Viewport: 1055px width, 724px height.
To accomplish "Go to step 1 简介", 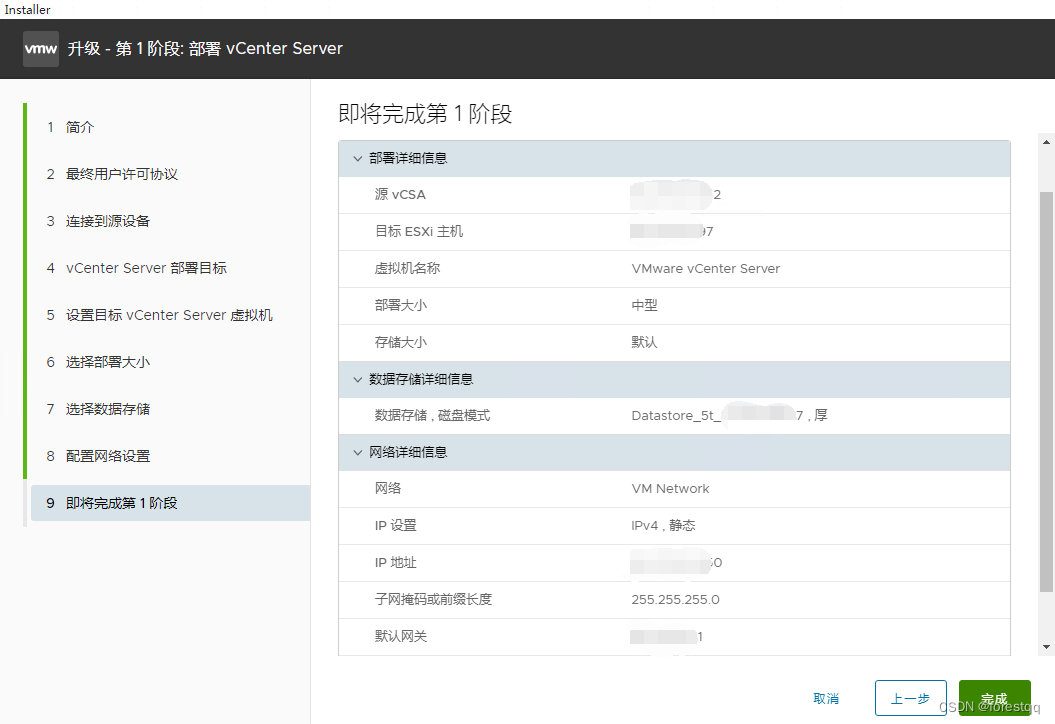I will pyautogui.click(x=70, y=127).
